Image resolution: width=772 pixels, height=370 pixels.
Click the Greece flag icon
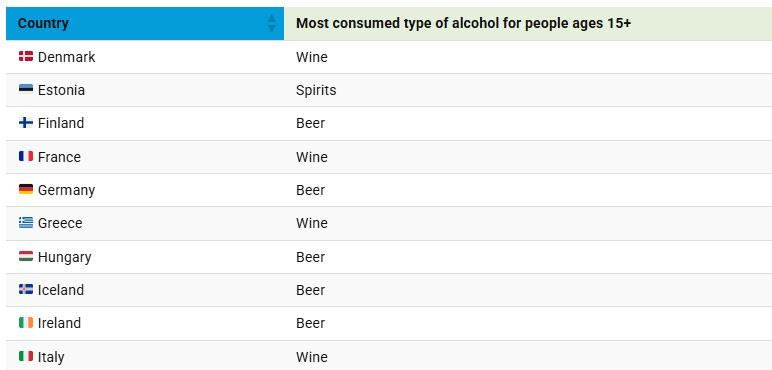tap(26, 222)
